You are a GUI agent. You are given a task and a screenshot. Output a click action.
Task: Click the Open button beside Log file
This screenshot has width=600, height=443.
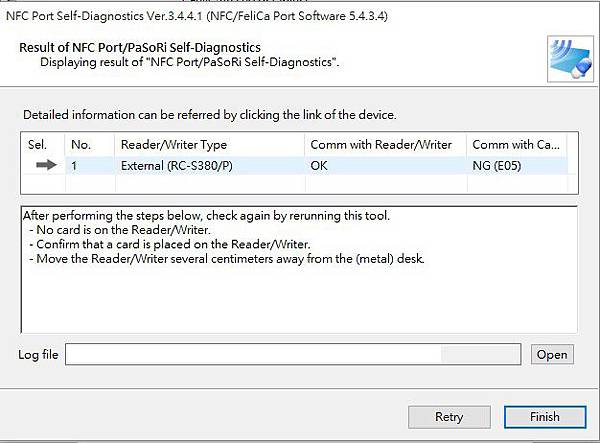coord(551,354)
